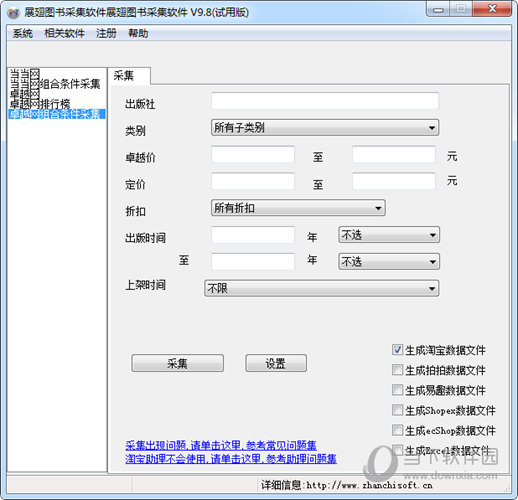
Task: Enable 生成Shopex数据文件 checkbox
Action: 397,410
